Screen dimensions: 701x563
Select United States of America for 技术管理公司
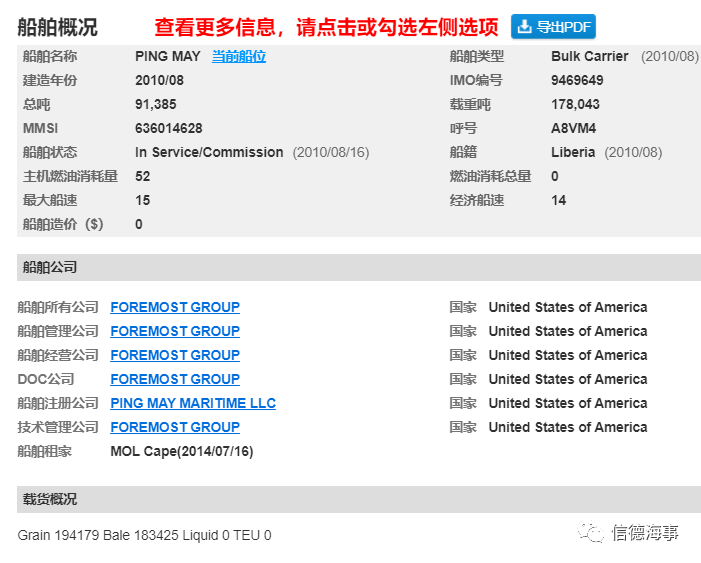[x=568, y=427]
